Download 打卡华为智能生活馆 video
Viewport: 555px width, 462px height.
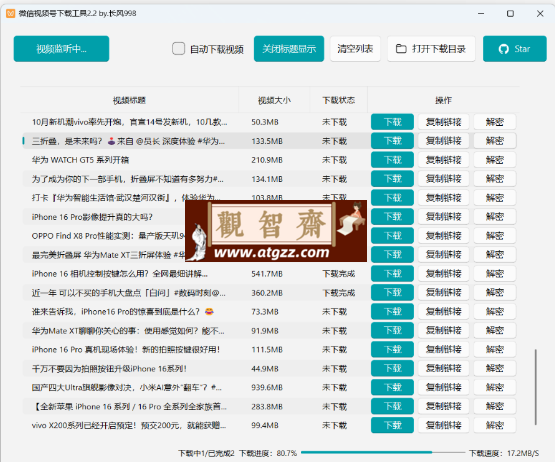(x=392, y=198)
